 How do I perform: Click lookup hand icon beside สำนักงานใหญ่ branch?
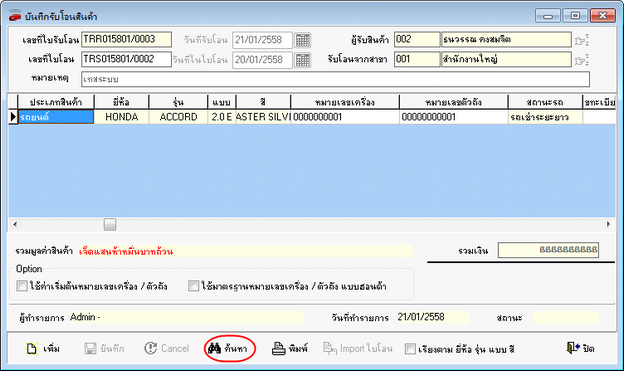click(x=581, y=60)
